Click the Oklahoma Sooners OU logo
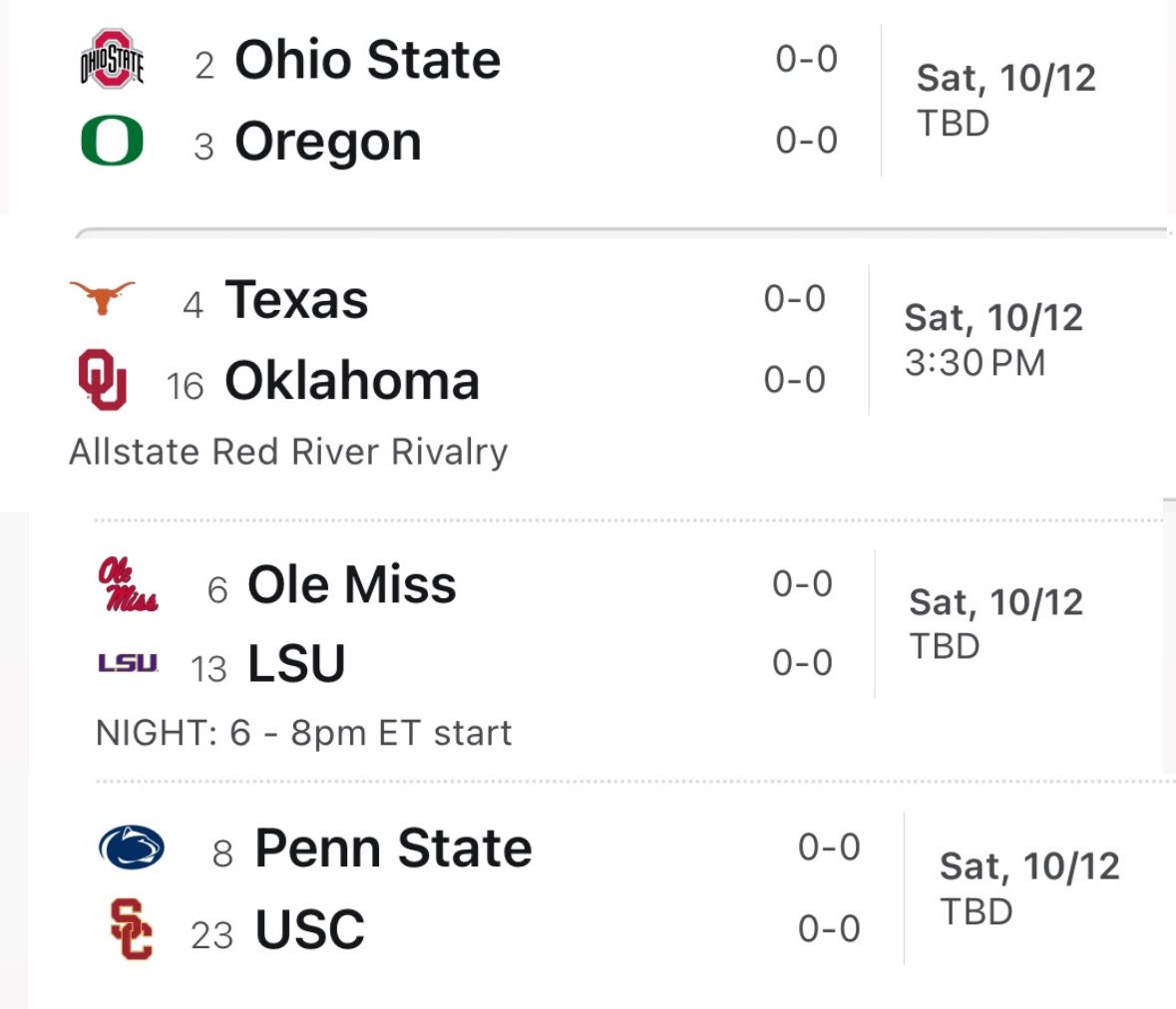The width and height of the screenshot is (1176, 1009). click(102, 379)
